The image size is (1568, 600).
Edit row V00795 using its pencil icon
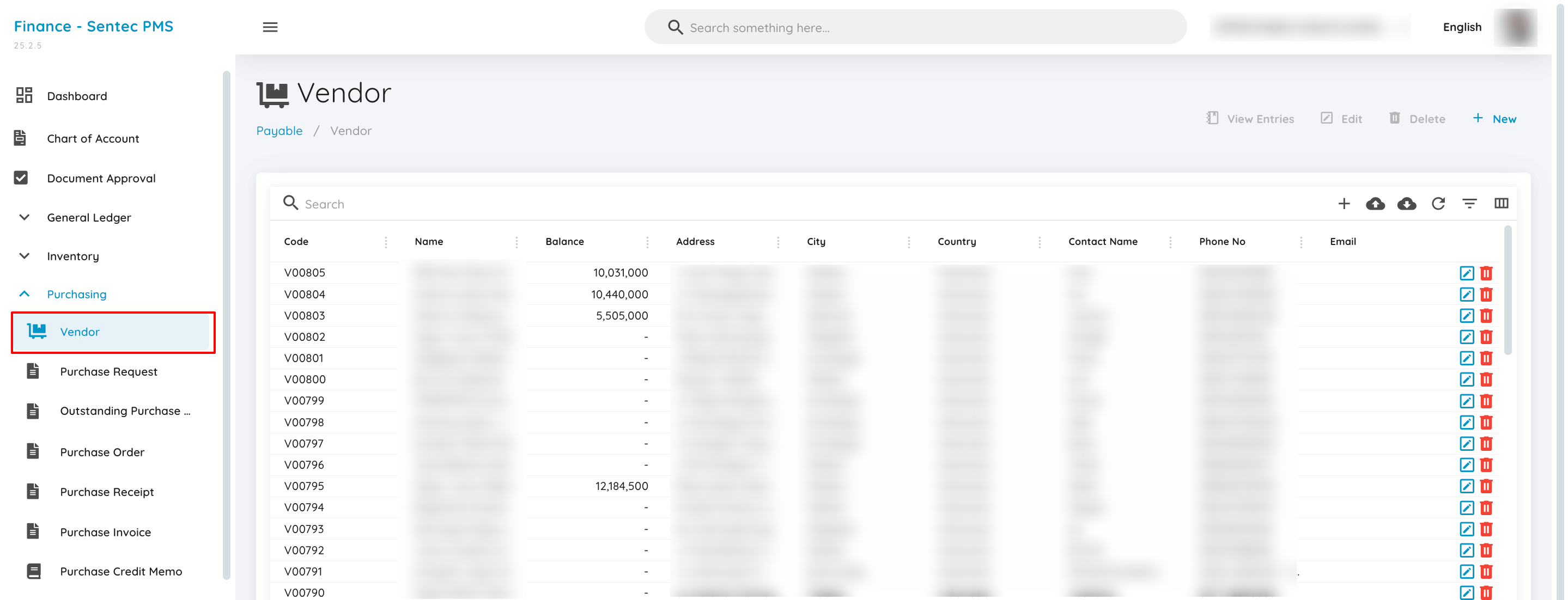click(x=1467, y=486)
